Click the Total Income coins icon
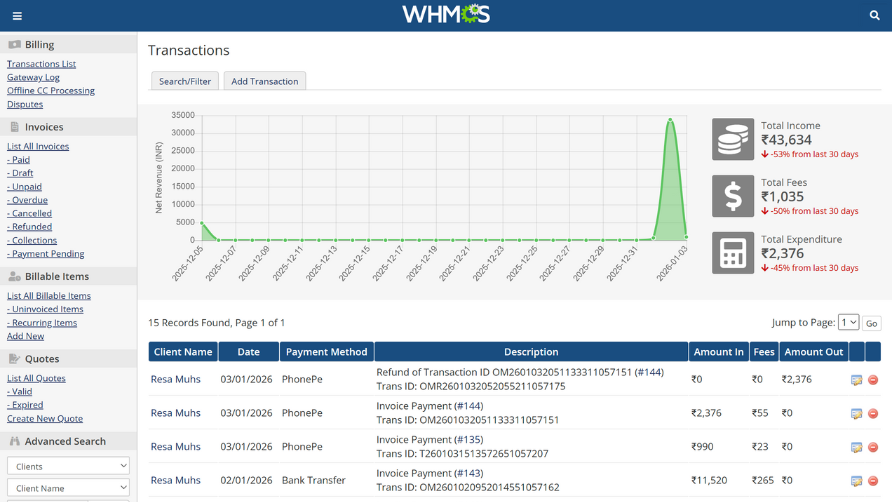Viewport: 892px width, 502px height. (x=733, y=139)
